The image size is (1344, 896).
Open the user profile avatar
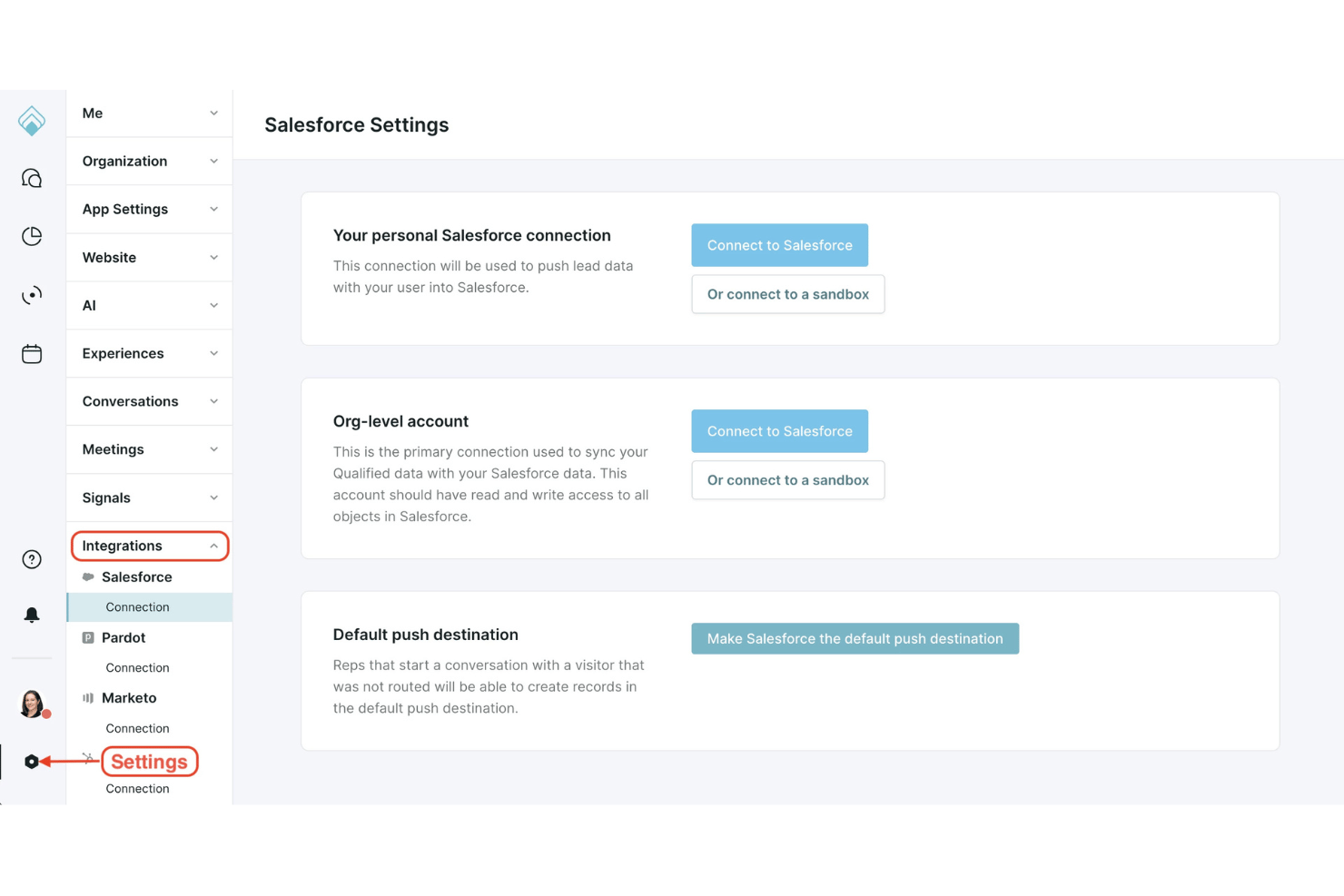33,704
